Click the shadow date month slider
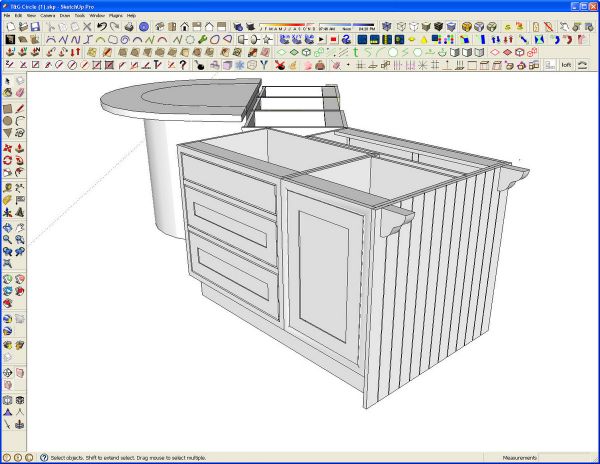 pyautogui.click(x=287, y=26)
